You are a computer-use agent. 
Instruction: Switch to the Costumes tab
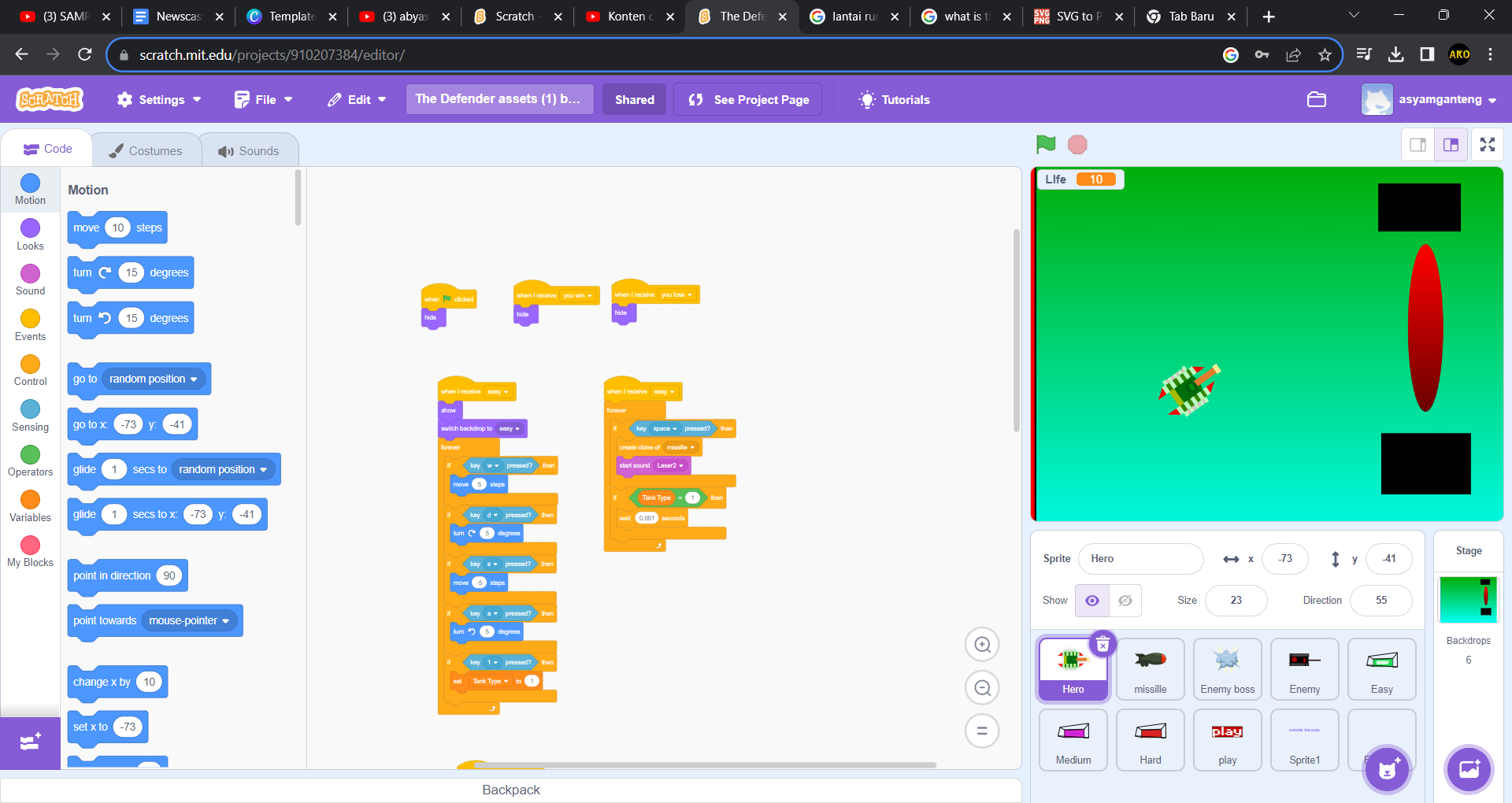pyautogui.click(x=146, y=151)
